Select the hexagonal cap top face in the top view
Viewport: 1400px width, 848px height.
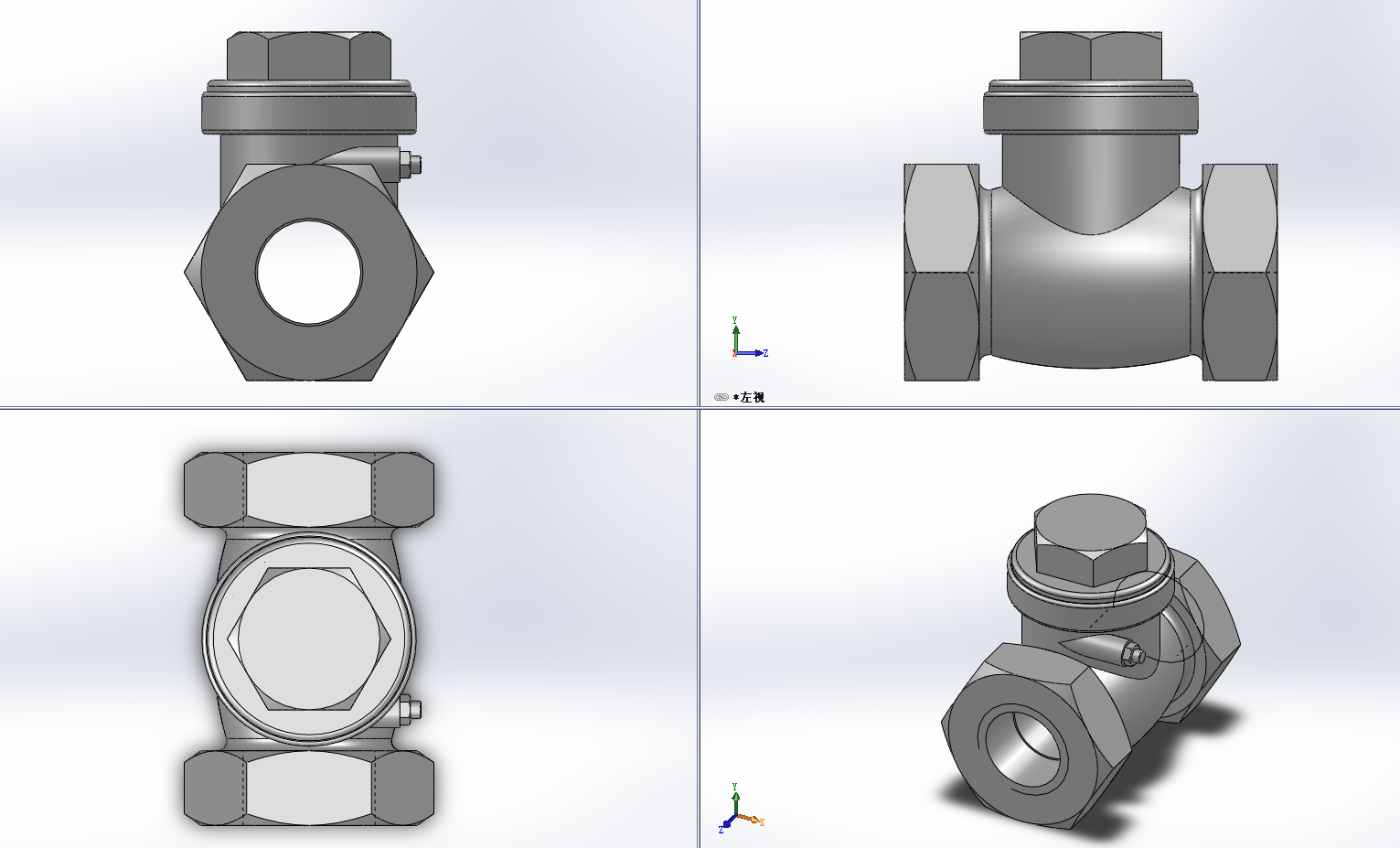coord(309,639)
